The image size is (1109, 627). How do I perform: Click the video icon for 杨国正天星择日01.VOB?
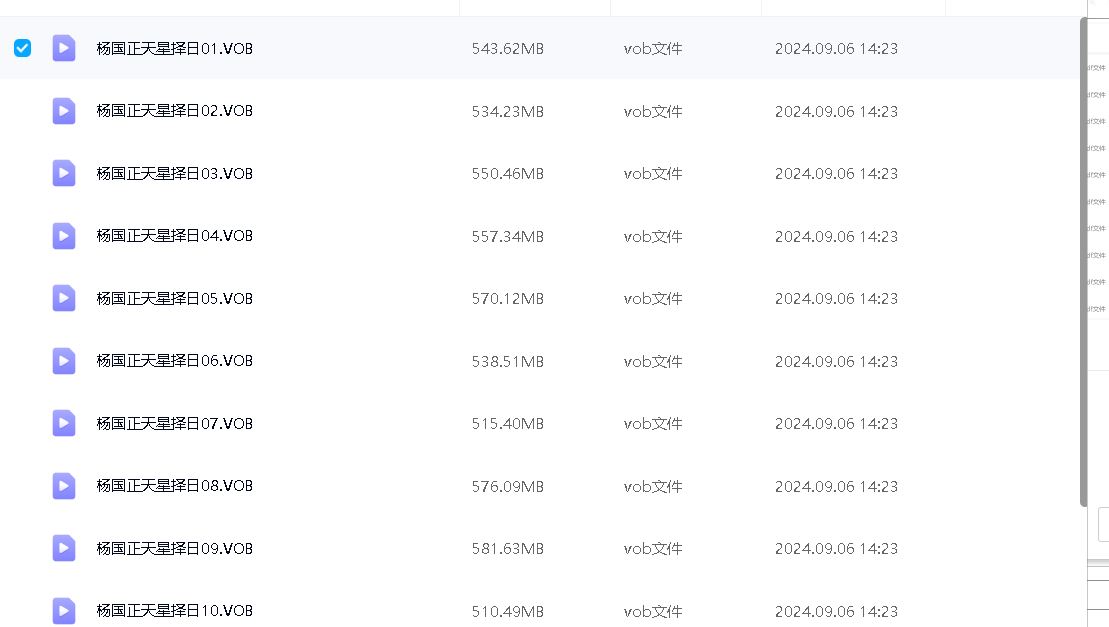tap(64, 48)
